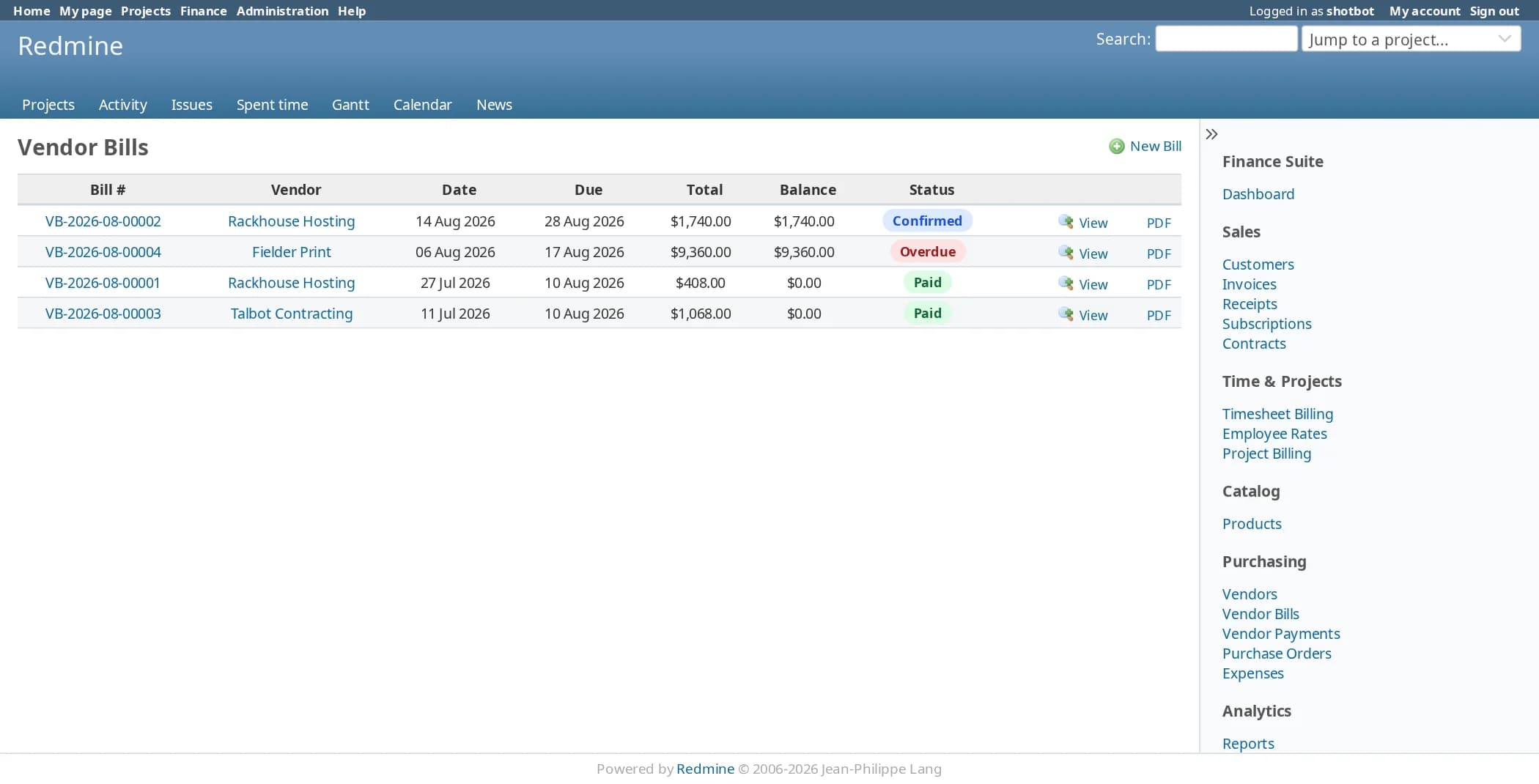The width and height of the screenshot is (1539, 784).
Task: Open vendor Talbot Contracting
Action: (292, 314)
